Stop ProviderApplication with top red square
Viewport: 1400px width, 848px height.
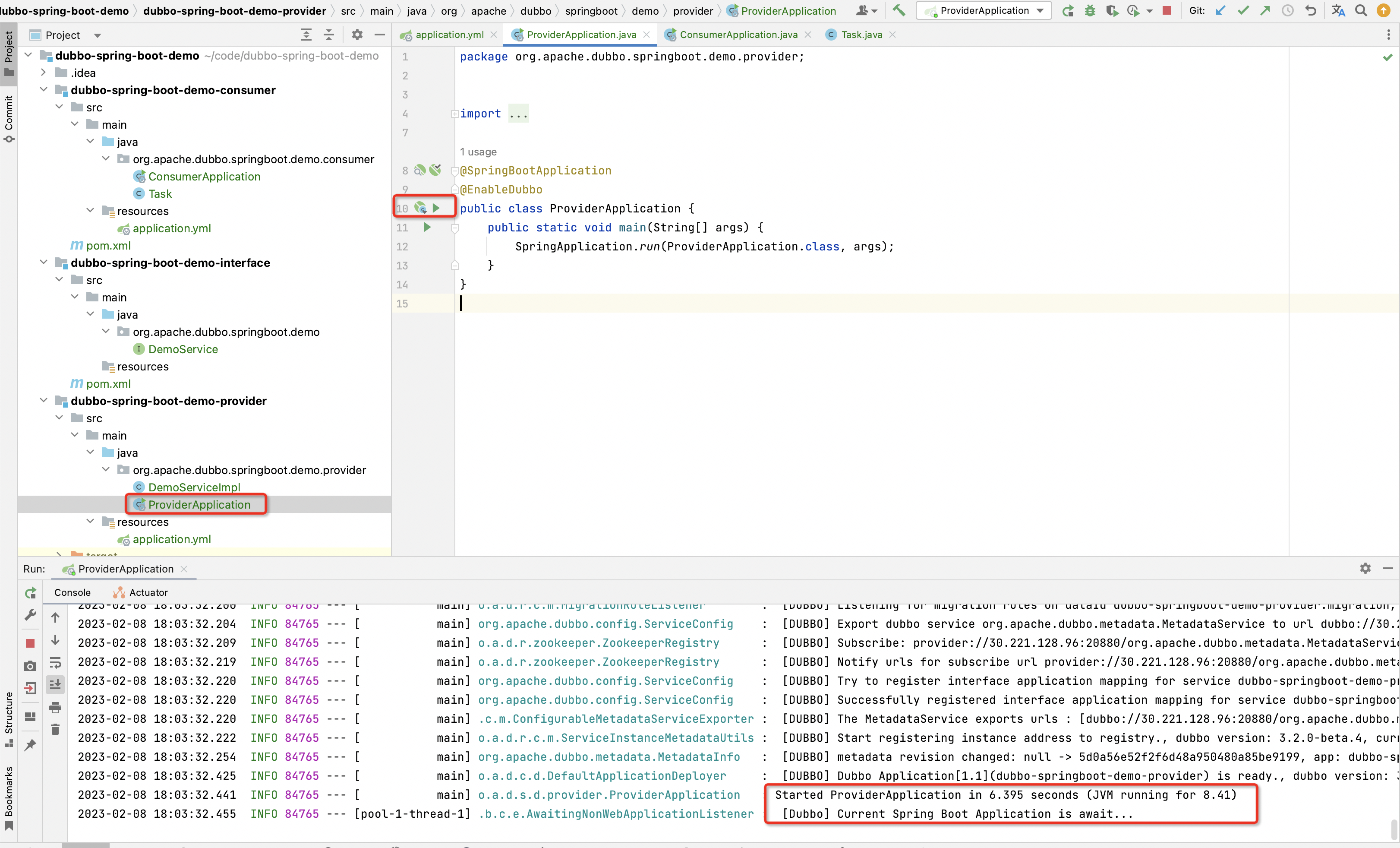[x=1167, y=11]
